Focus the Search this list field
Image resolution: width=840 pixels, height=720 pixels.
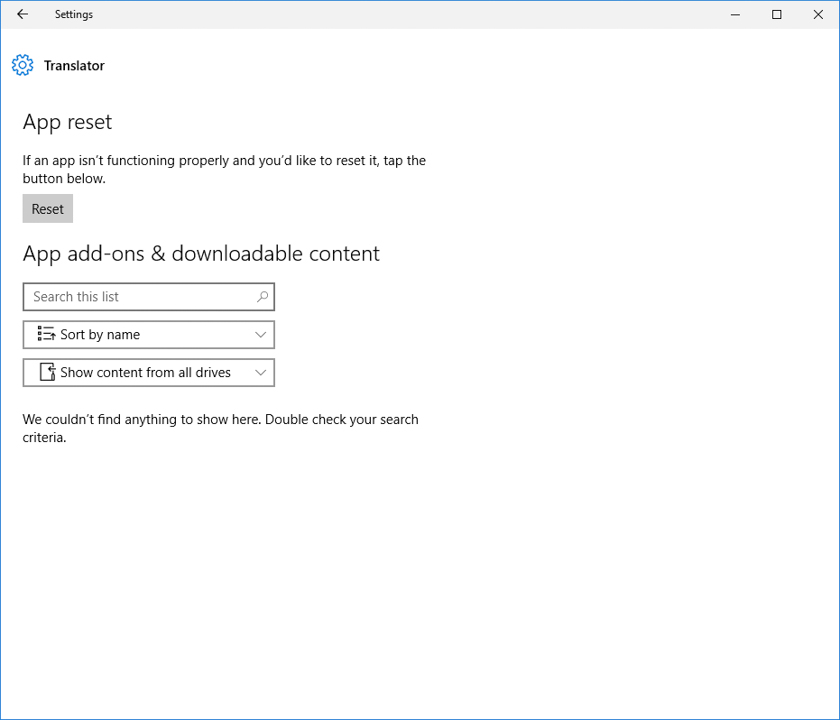point(140,297)
